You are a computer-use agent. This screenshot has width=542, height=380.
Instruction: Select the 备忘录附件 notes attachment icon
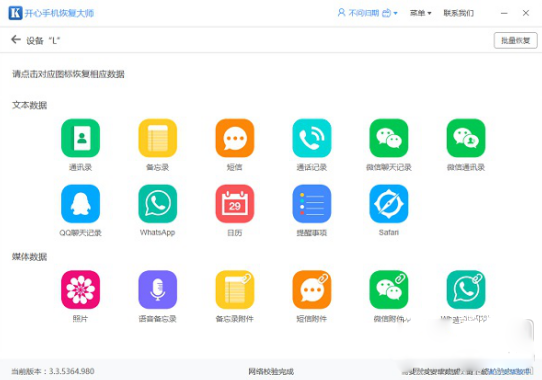[235, 289]
